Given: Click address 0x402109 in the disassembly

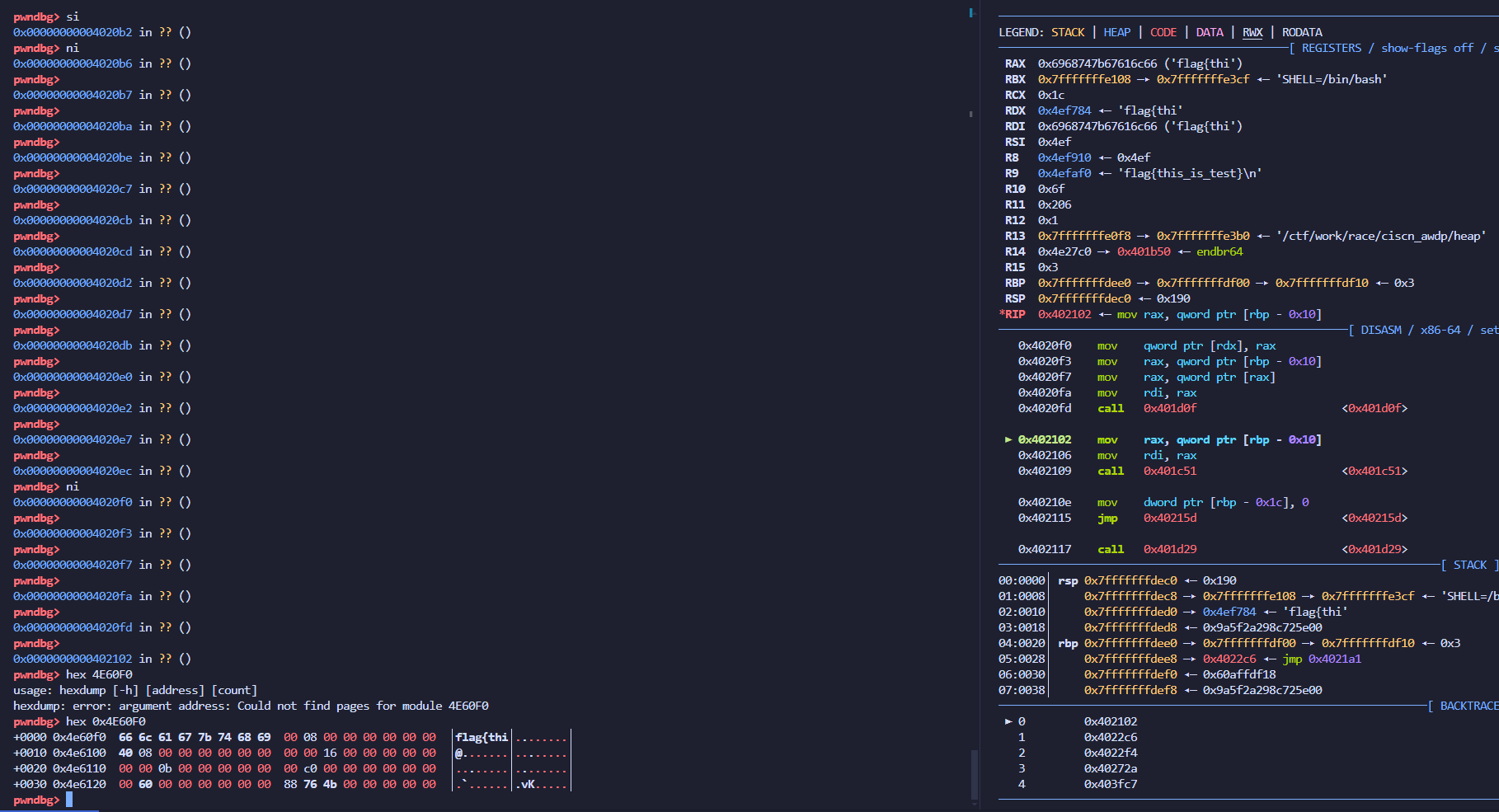Looking at the screenshot, I should (x=1045, y=471).
